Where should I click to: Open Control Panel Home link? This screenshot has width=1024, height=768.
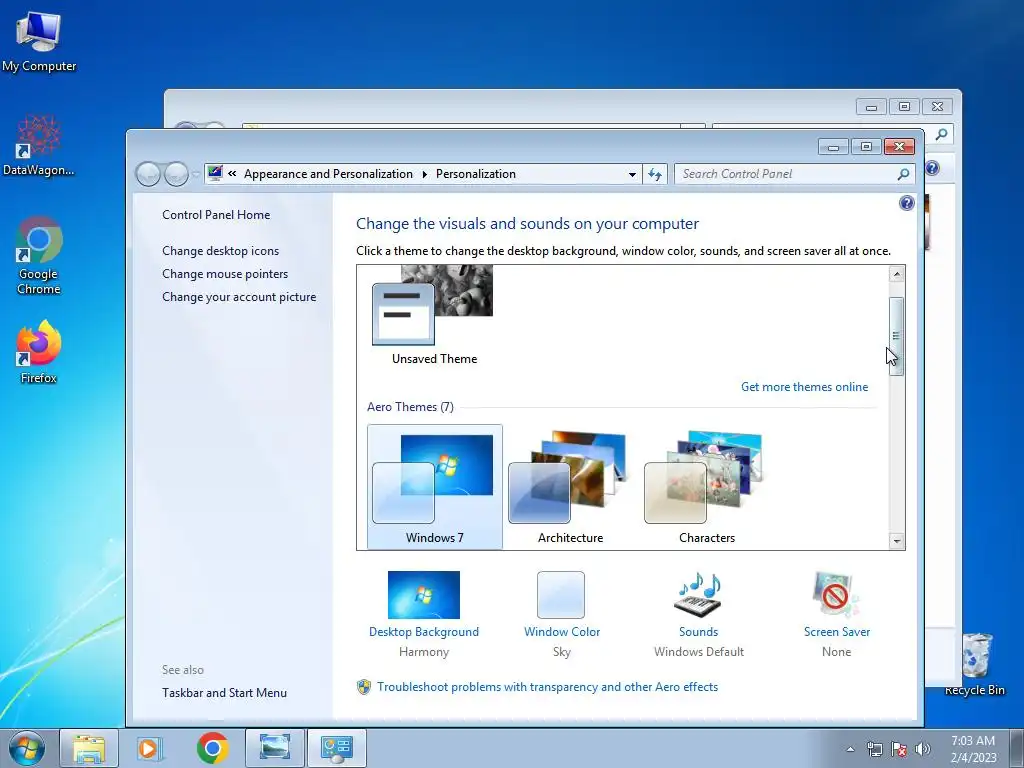pyautogui.click(x=216, y=215)
